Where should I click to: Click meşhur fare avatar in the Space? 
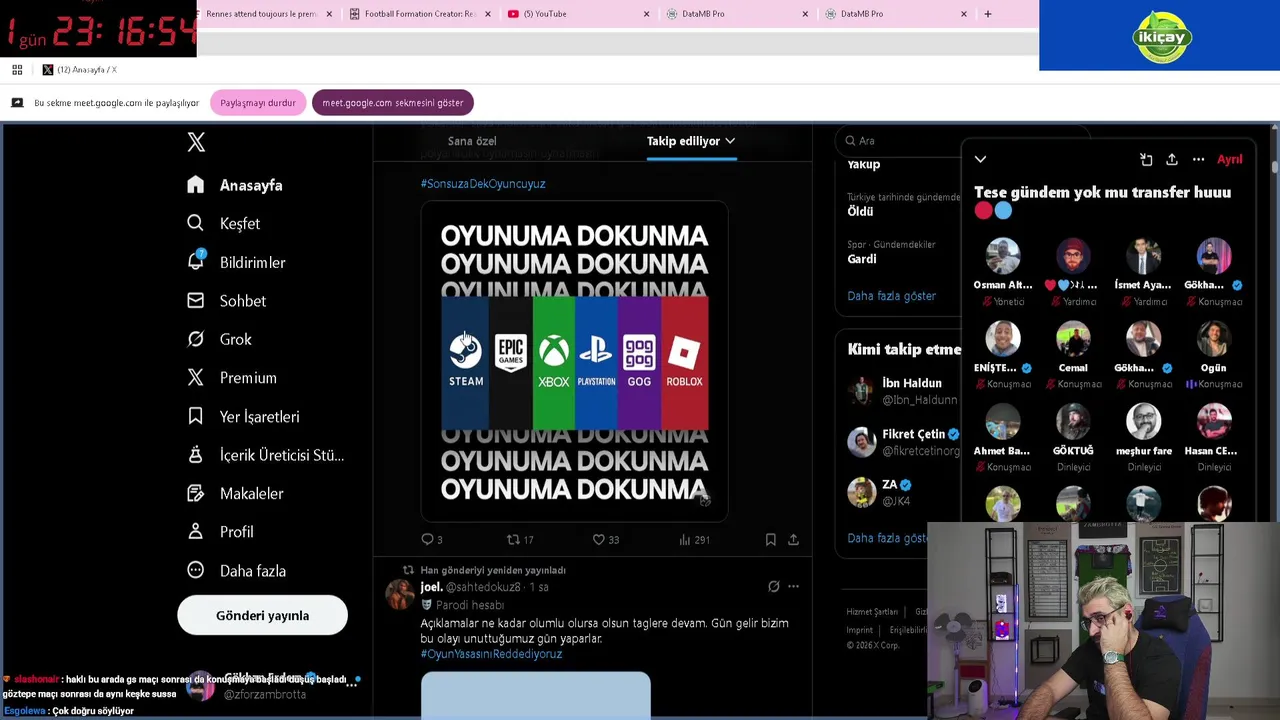click(1143, 422)
